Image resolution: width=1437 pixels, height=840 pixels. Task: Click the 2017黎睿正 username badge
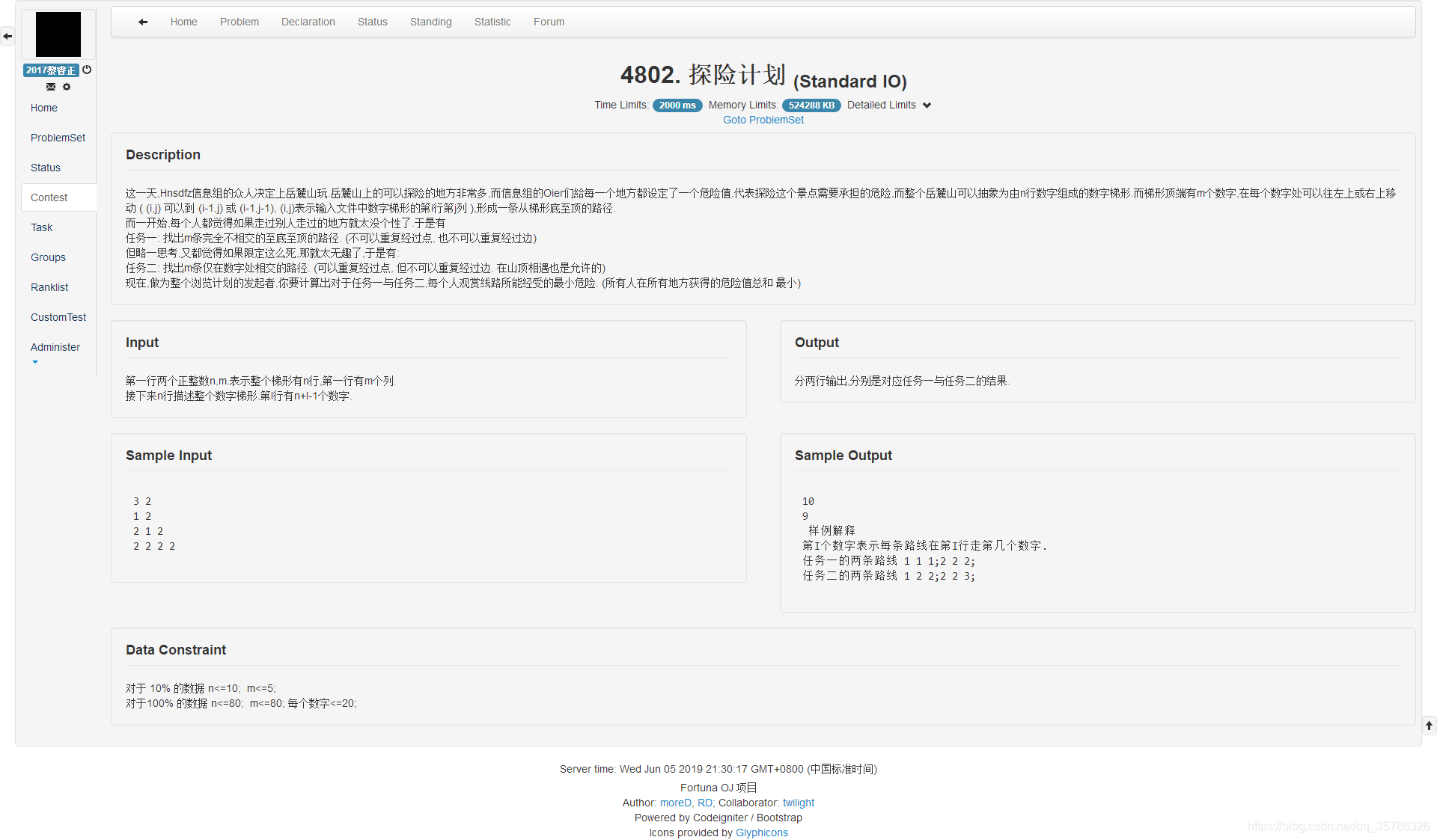pyautogui.click(x=51, y=70)
